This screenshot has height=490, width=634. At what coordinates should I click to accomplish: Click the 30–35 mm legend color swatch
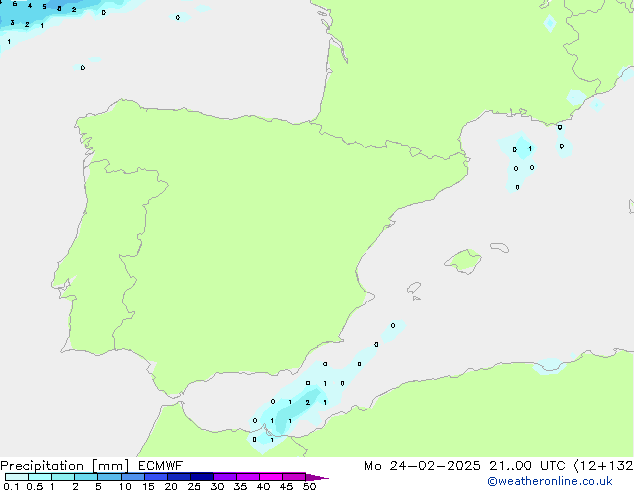[224, 477]
